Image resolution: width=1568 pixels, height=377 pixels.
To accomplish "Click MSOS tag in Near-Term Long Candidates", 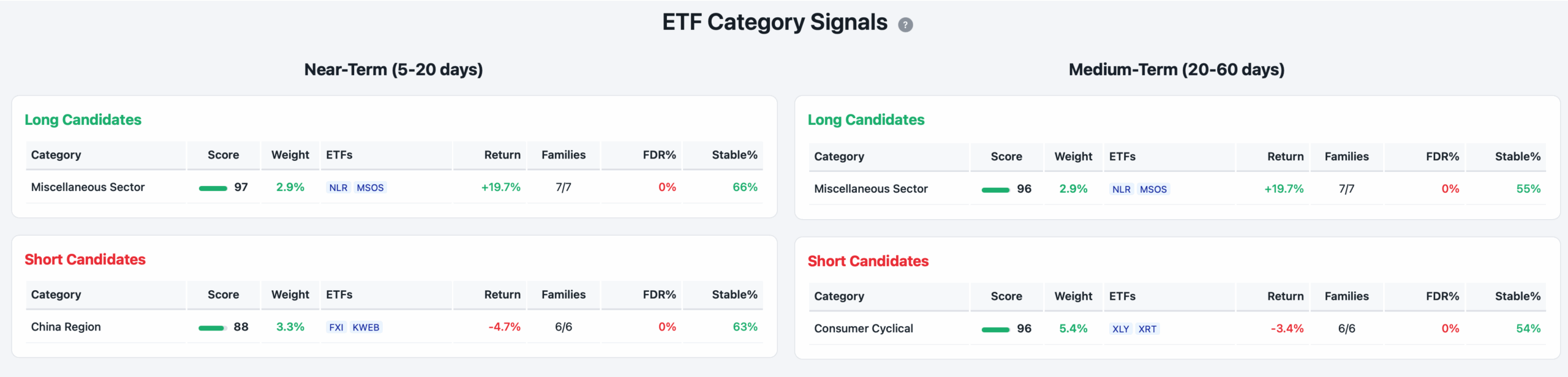I will [370, 188].
